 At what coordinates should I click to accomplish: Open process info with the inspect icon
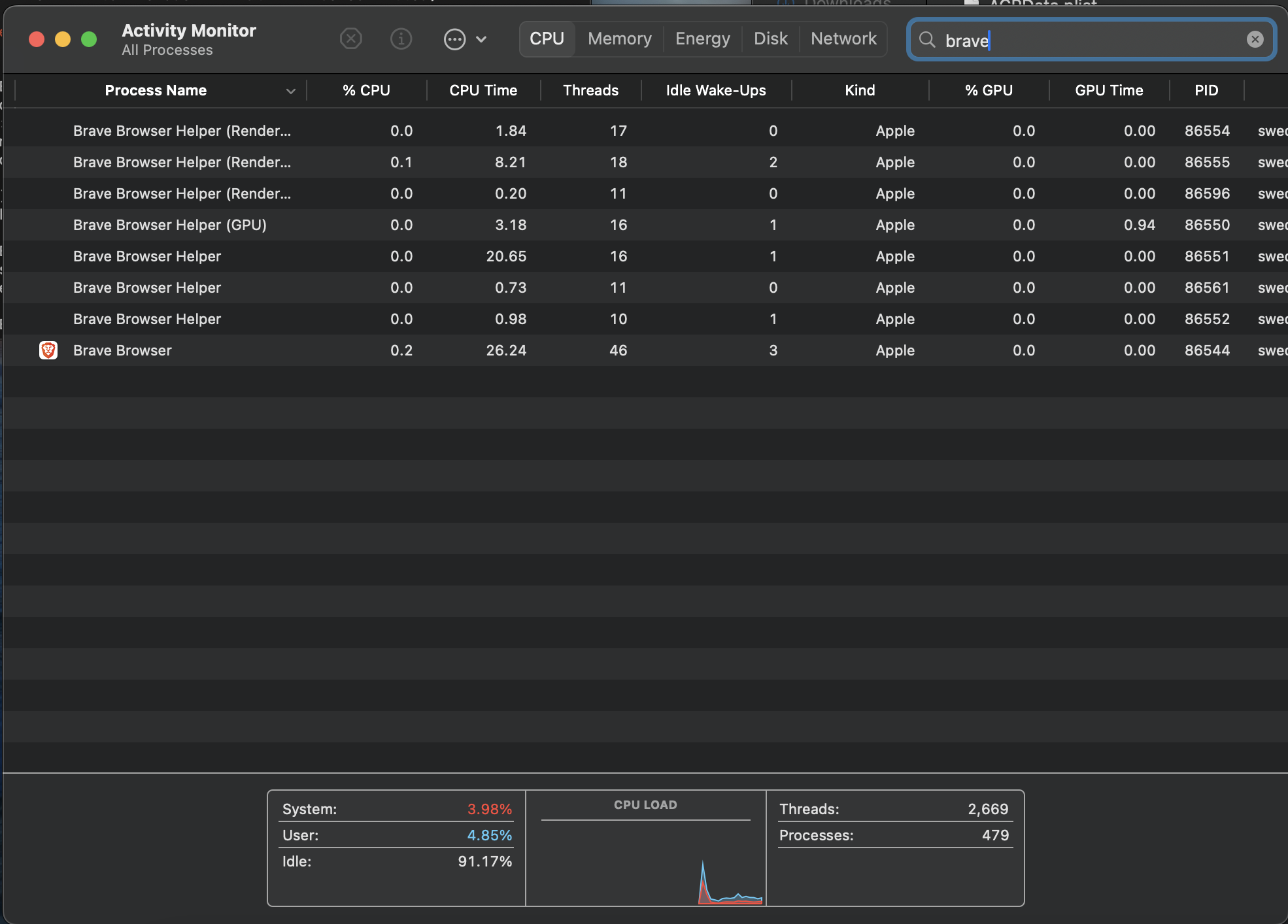coord(401,39)
